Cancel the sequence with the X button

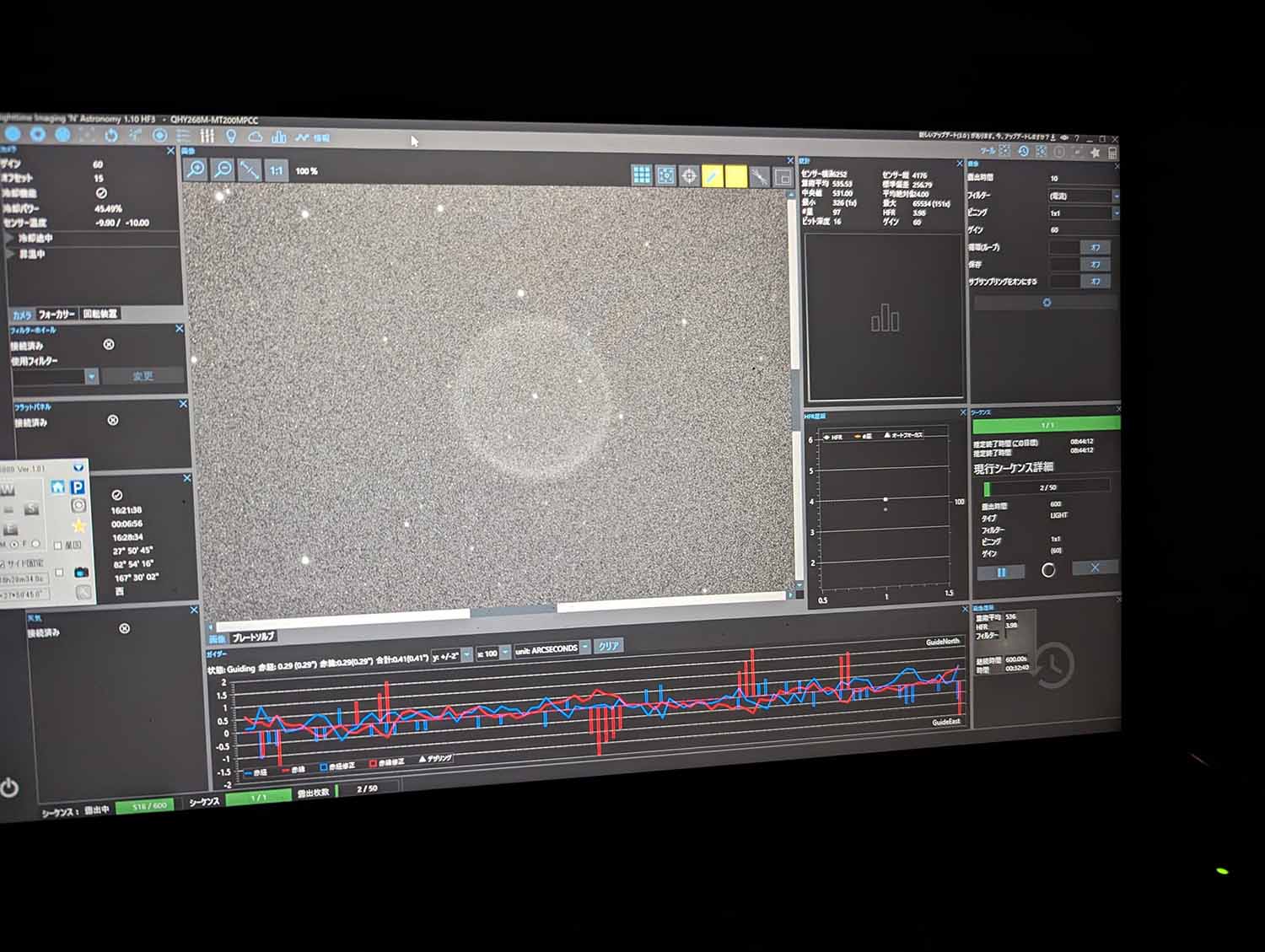tap(1095, 567)
